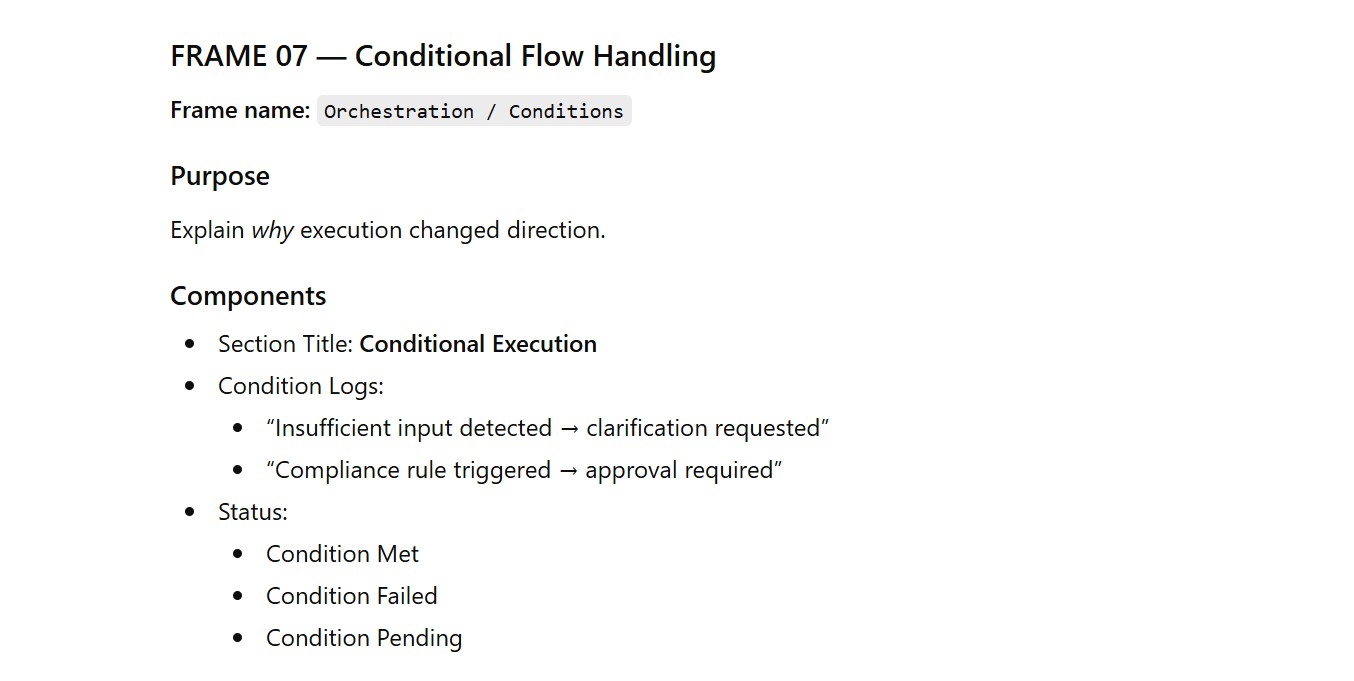Viewport: 1354px width, 681px height.
Task: Click the Condition Pending status entry
Action: (x=364, y=638)
